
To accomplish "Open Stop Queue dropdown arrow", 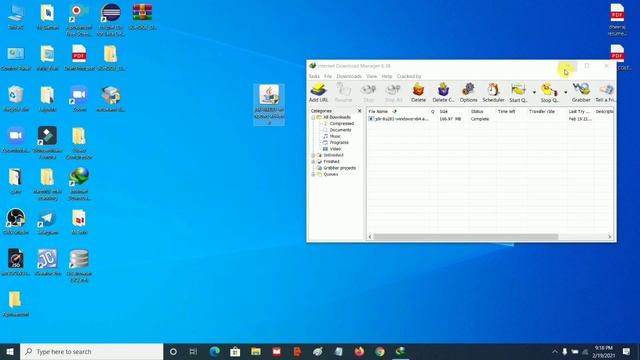I will pos(565,93).
